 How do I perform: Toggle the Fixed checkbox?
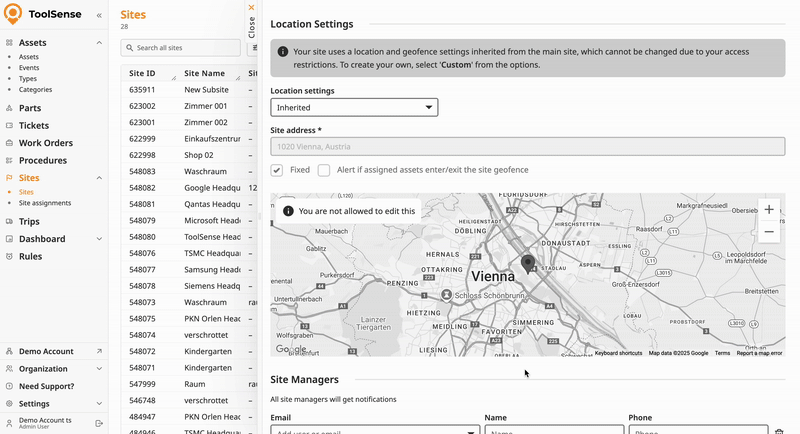pos(277,170)
